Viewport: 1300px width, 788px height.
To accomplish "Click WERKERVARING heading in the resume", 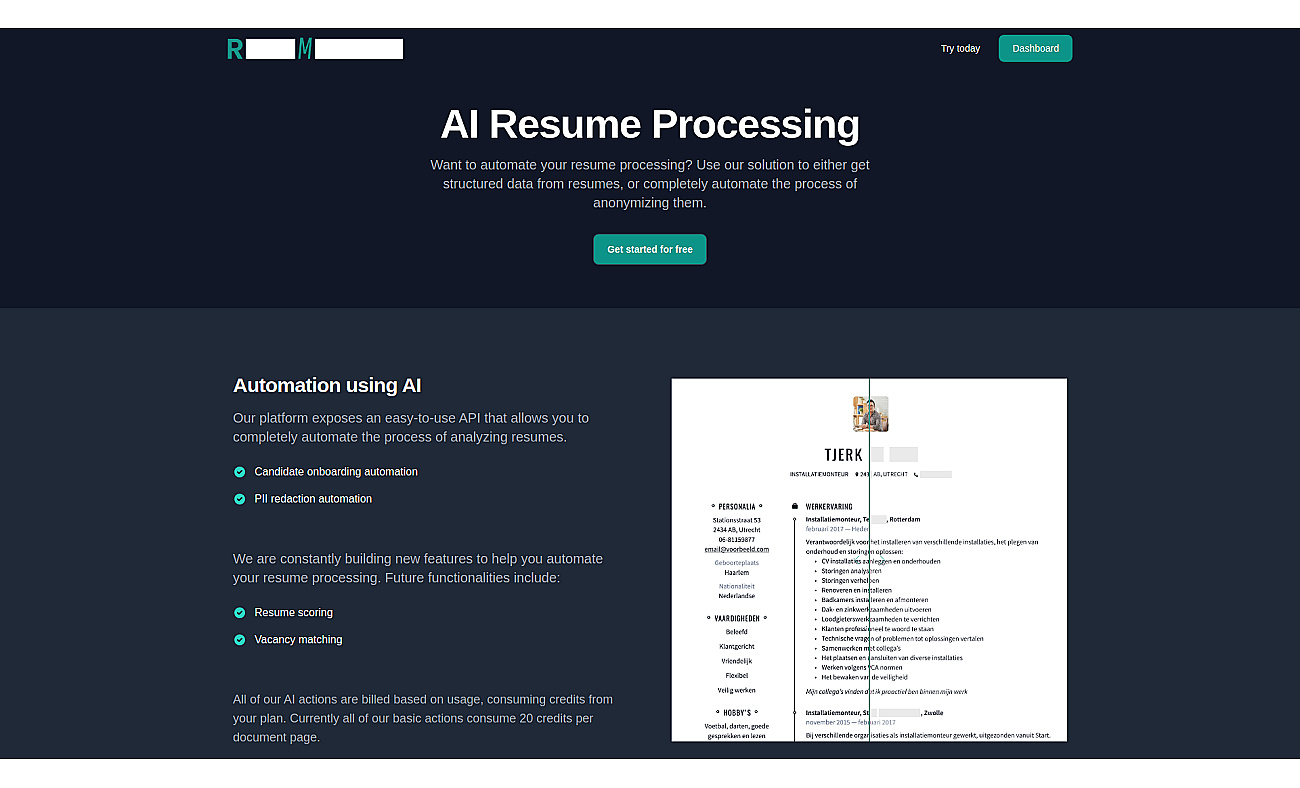I will [829, 507].
